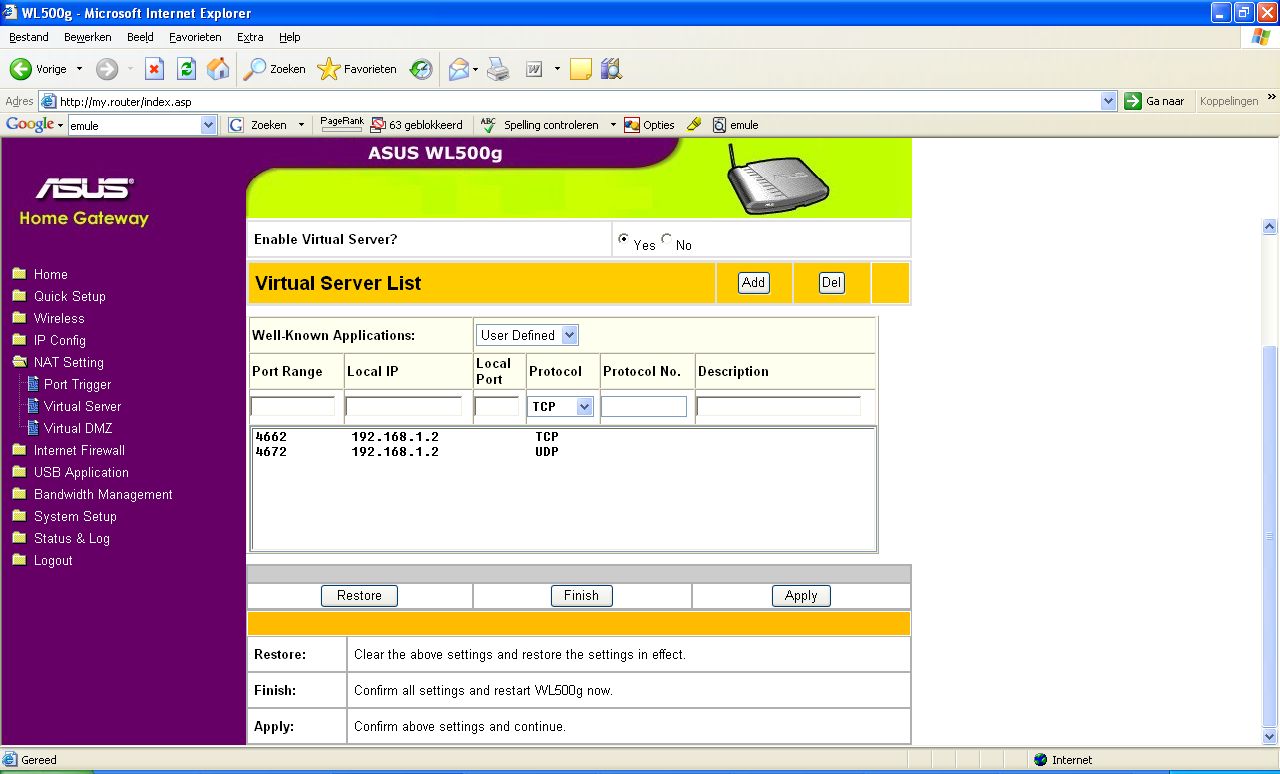This screenshot has height=774, width=1280.
Task: Click the page icon beside Port Trigger
Action: (33, 384)
